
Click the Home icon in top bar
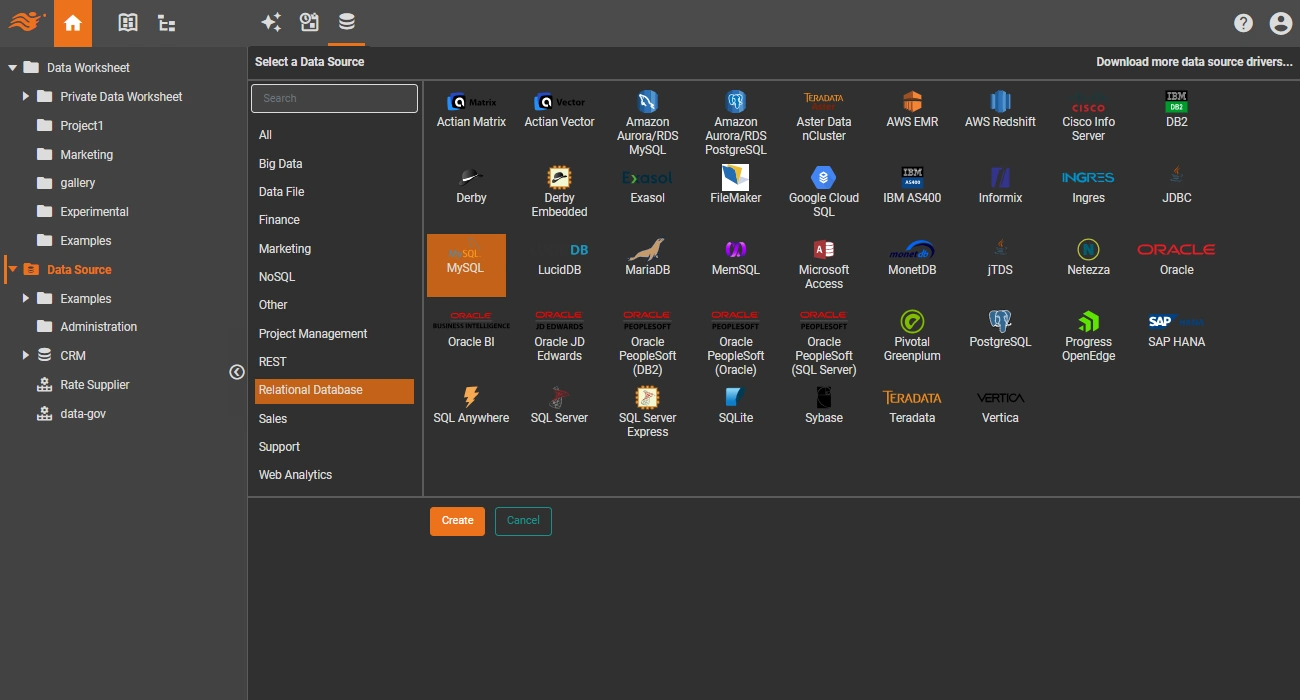73,23
